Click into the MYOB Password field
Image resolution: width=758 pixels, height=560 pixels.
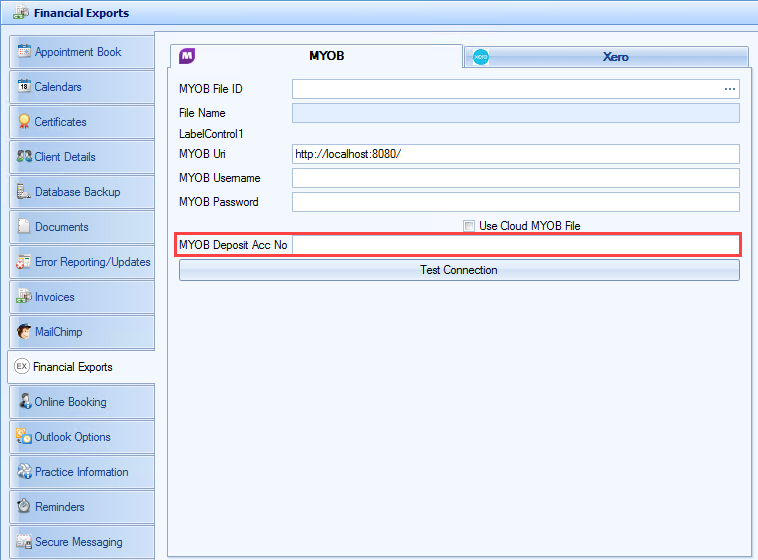click(516, 202)
